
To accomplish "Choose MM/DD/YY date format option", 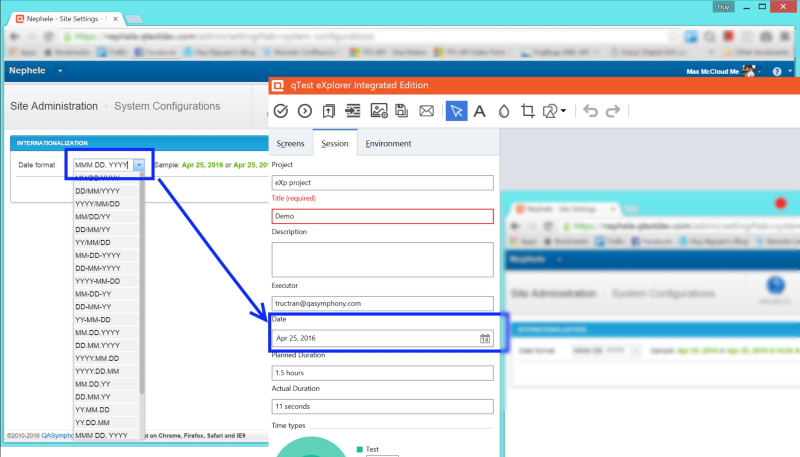I will tap(106, 217).
